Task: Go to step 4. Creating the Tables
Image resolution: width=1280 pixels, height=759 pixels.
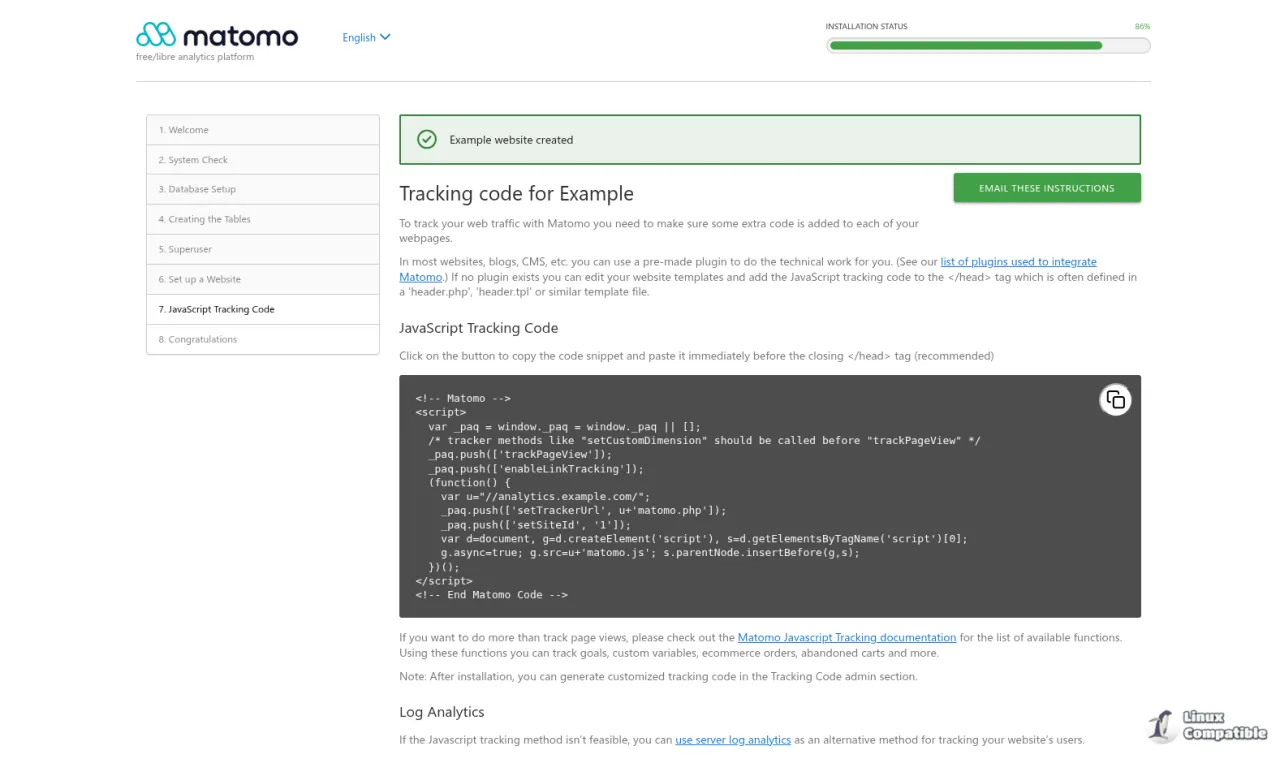Action: pos(263,219)
